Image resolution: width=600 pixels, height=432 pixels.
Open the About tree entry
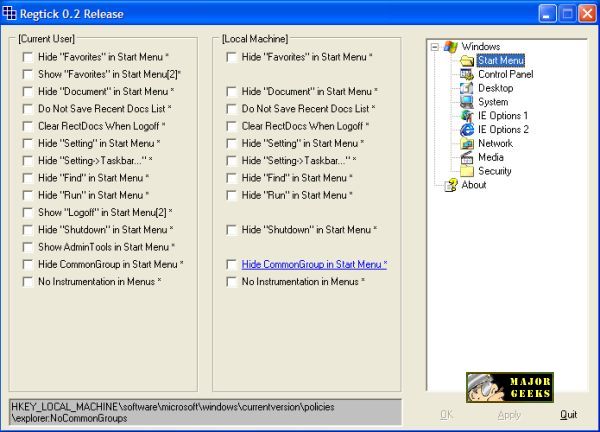(474, 185)
